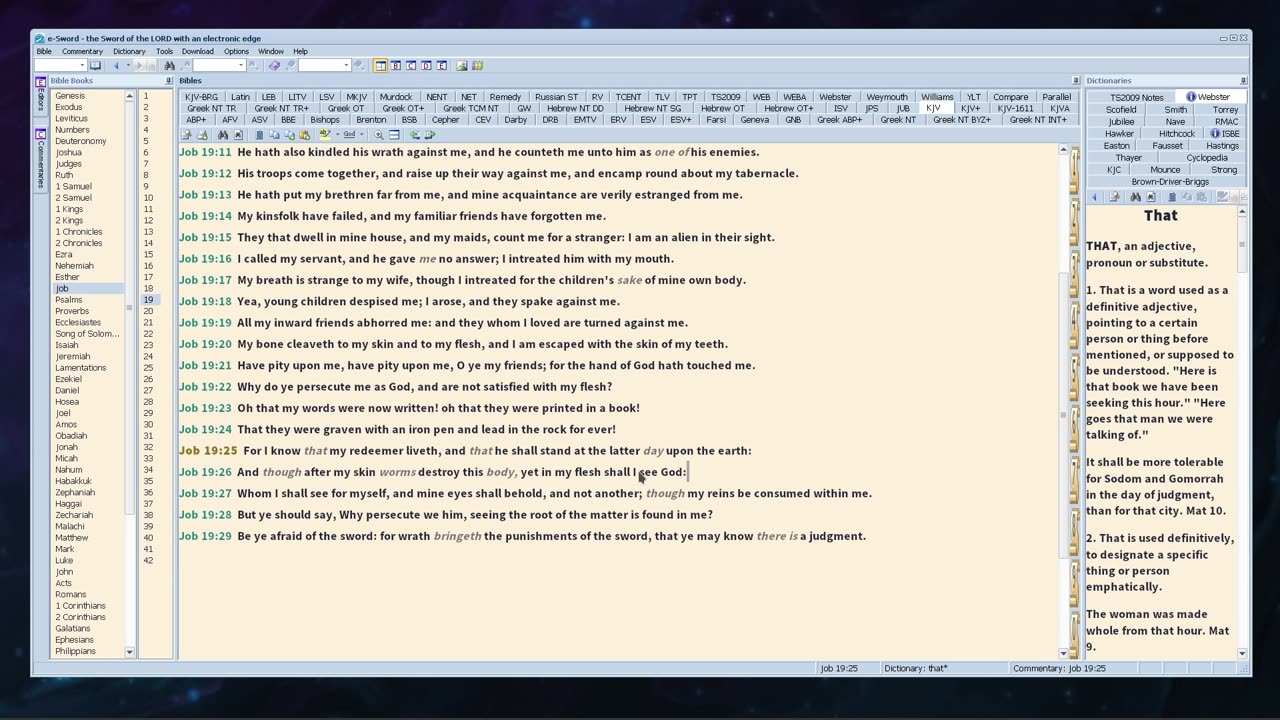The height and width of the screenshot is (720, 1280).
Task: Click the Job 19:11 verse reference
Action: point(205,152)
